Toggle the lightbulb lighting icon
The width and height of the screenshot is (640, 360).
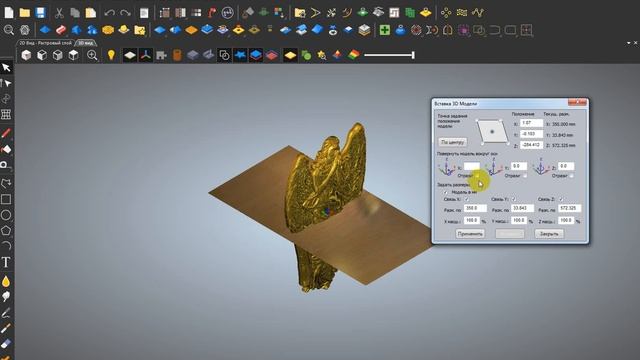[111, 55]
